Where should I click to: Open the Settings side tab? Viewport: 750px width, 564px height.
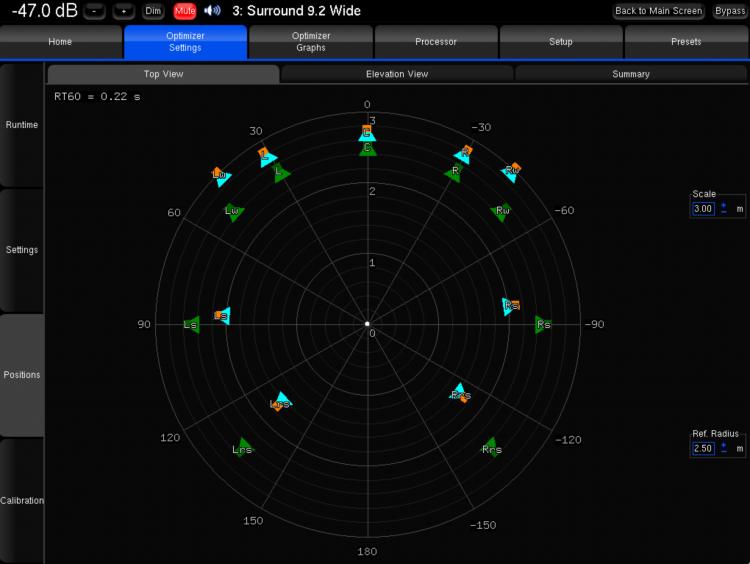22,250
